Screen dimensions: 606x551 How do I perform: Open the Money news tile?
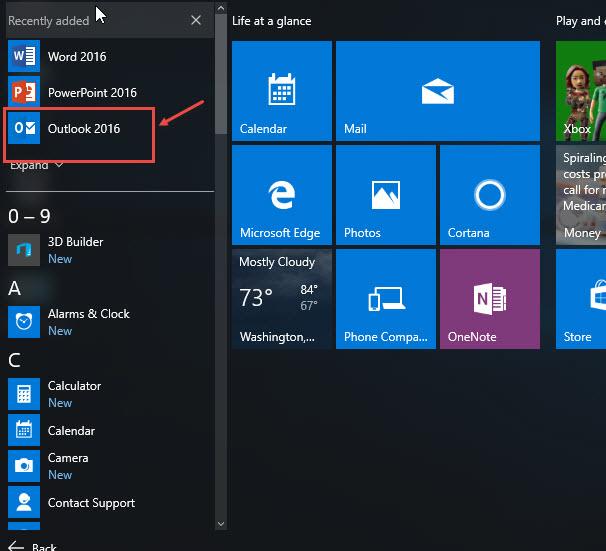pos(581,195)
